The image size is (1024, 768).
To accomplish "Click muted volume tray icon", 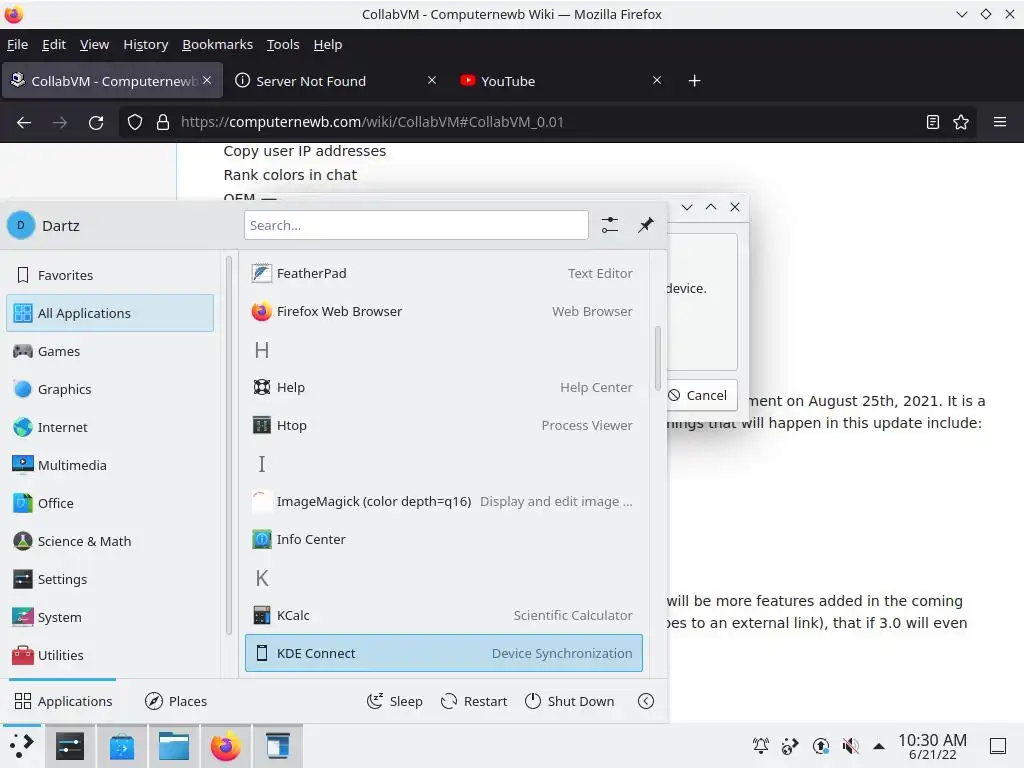I will coord(850,745).
